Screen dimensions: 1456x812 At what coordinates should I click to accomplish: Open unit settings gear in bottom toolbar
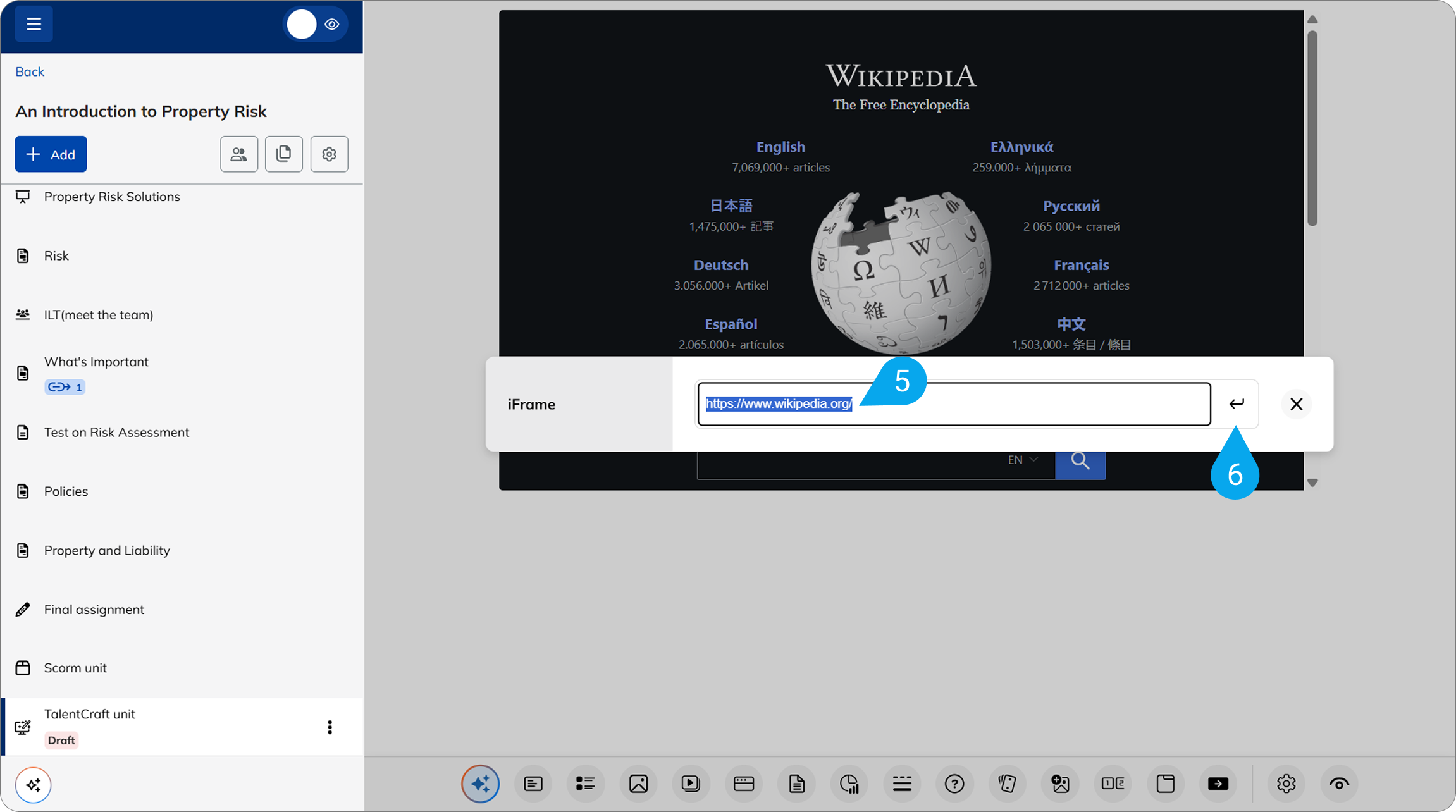tap(1286, 784)
